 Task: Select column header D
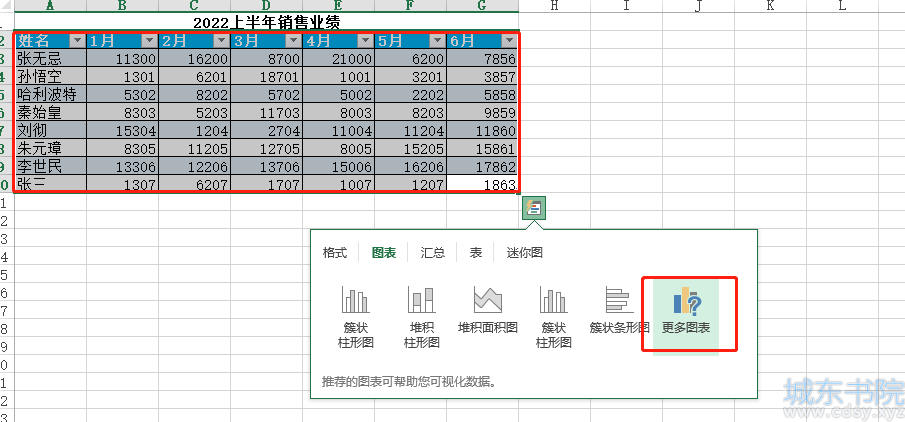pyautogui.click(x=266, y=6)
